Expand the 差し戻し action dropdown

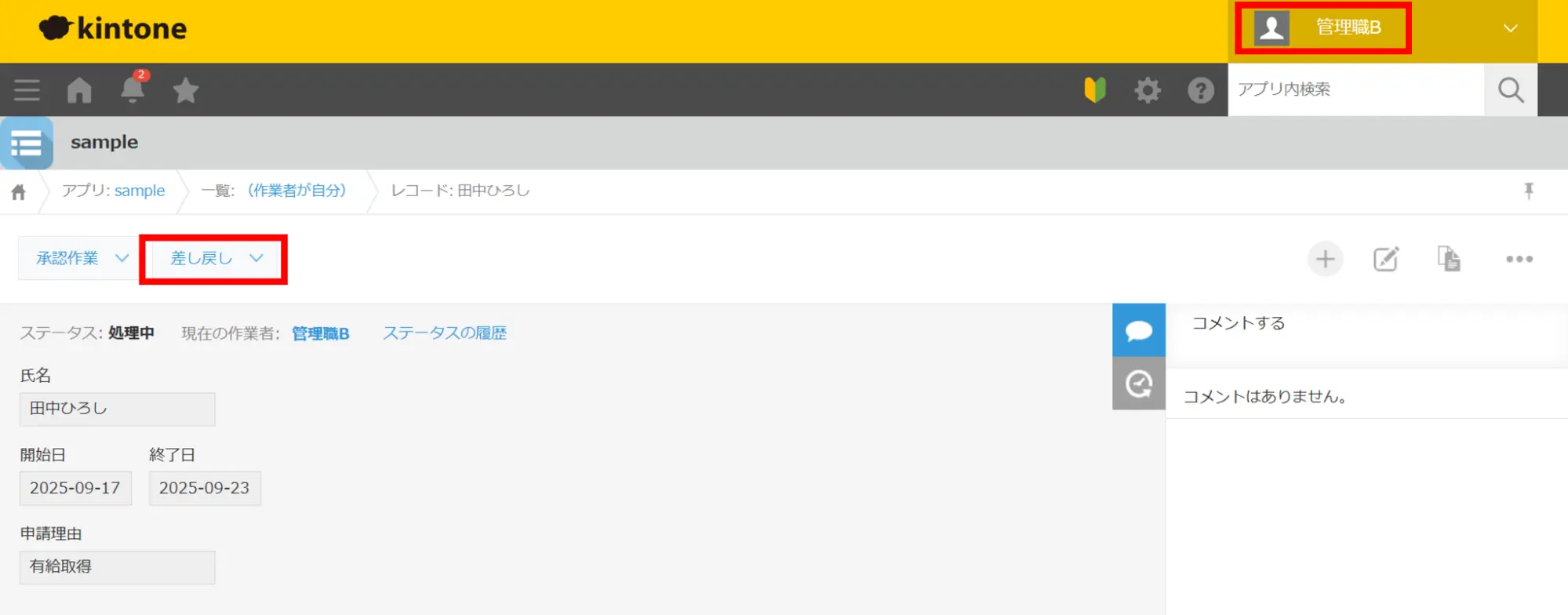point(215,258)
